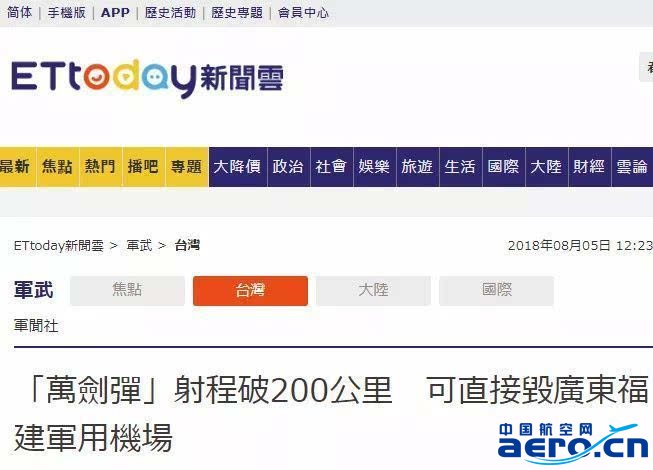The height and width of the screenshot is (470, 653).
Task: Open the 財經 navigation item
Action: (x=589, y=167)
